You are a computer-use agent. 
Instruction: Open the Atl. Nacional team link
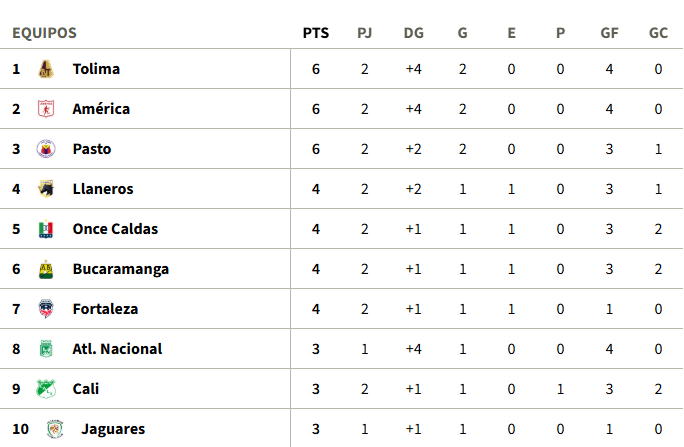pos(117,349)
